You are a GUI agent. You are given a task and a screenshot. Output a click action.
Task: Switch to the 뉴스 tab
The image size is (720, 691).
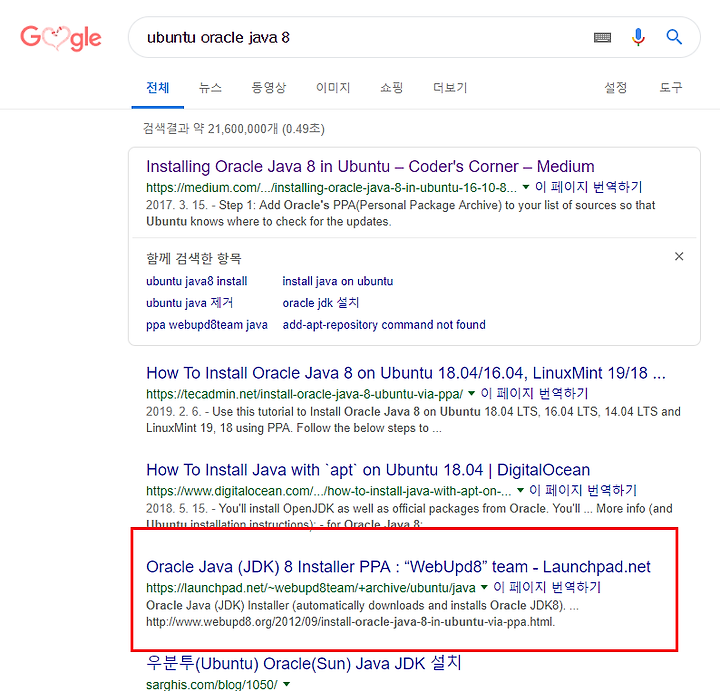pos(210,87)
